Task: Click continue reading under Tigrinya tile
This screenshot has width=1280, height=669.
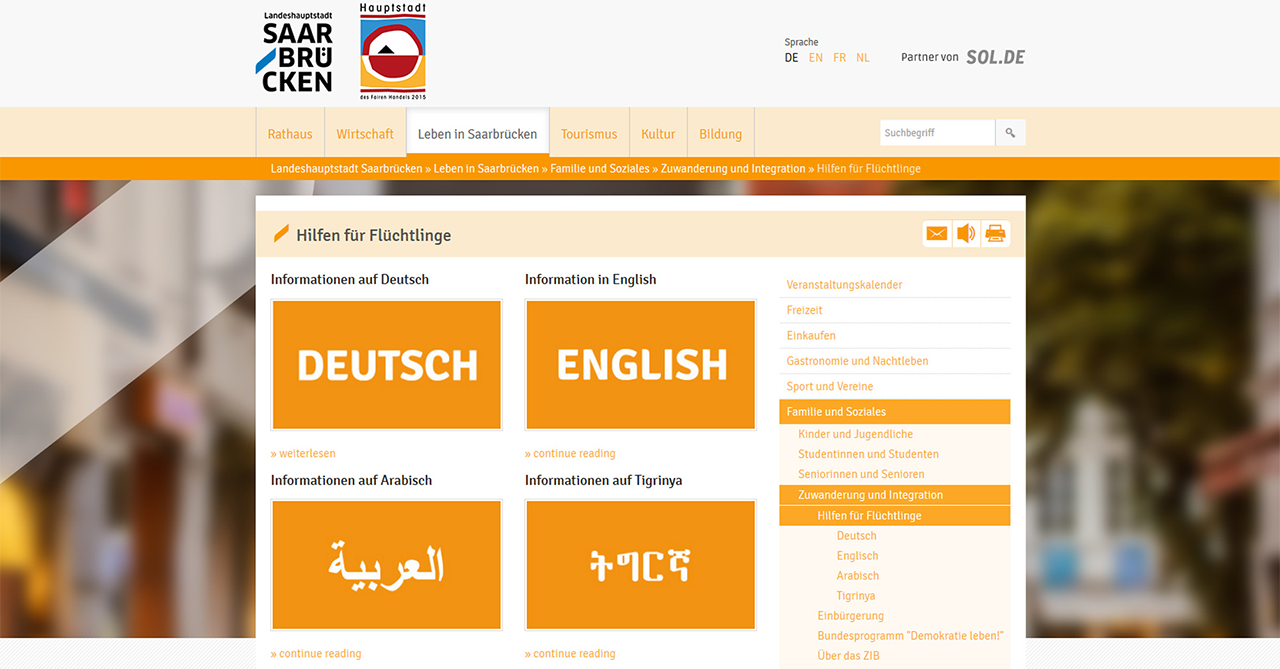Action: coord(570,653)
